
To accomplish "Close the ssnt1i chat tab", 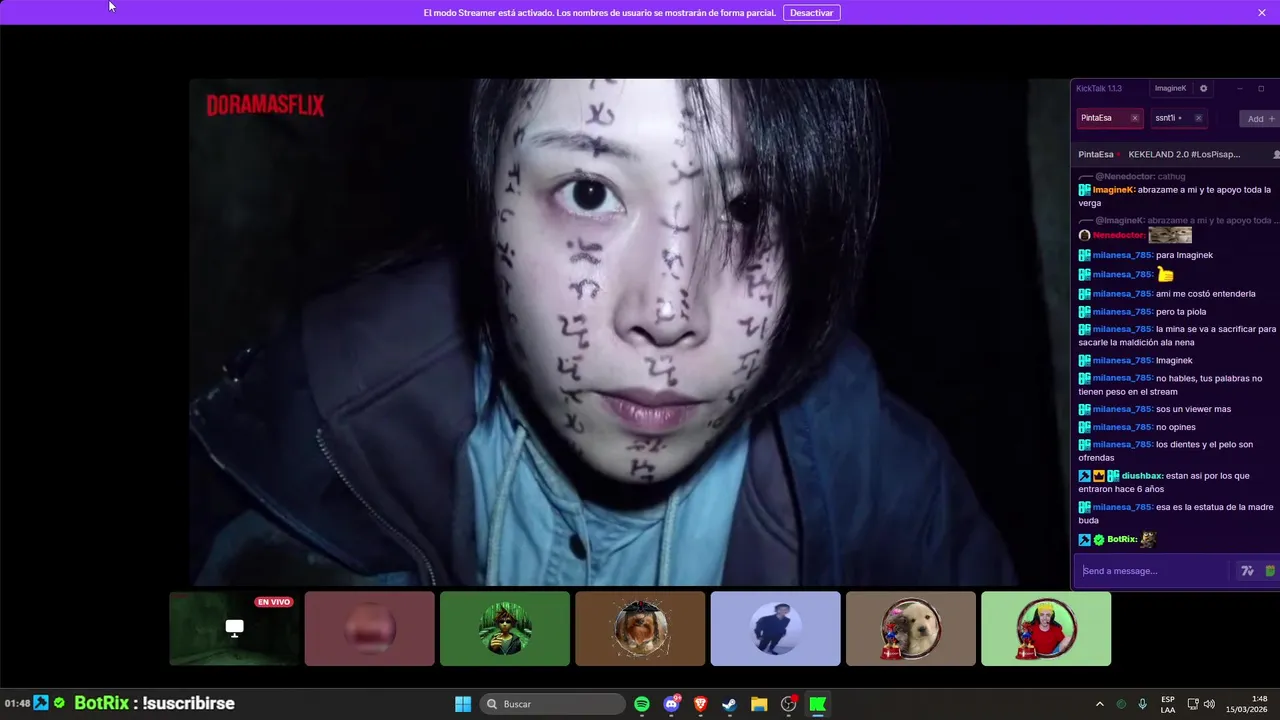I will click(1198, 118).
